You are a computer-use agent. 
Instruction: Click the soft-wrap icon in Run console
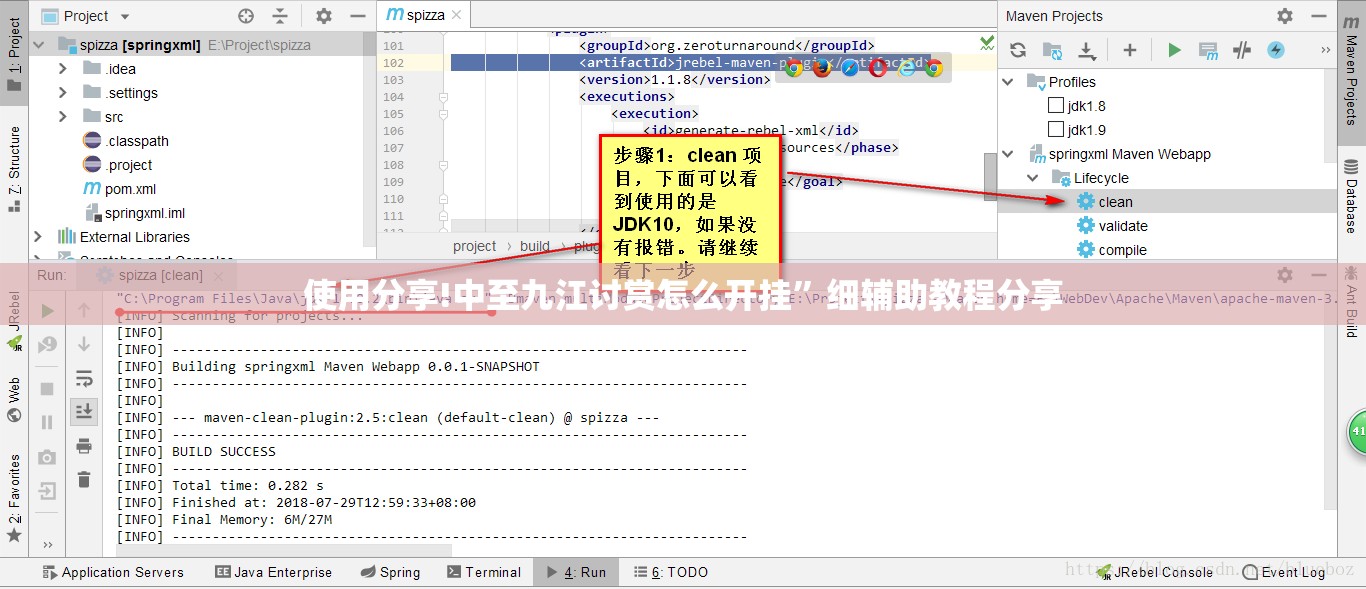point(84,379)
